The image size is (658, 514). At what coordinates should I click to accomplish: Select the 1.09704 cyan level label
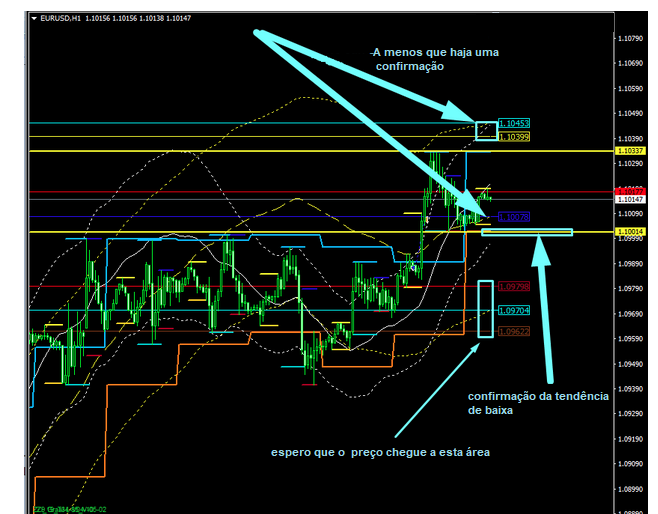pyautogui.click(x=514, y=310)
